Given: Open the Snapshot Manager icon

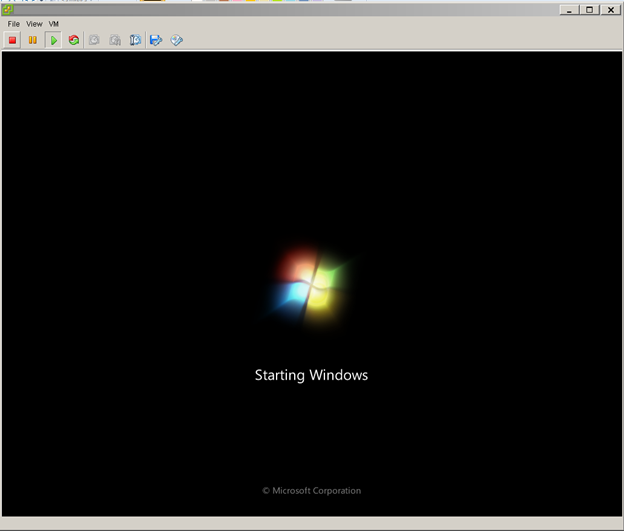Looking at the screenshot, I should [x=135, y=40].
